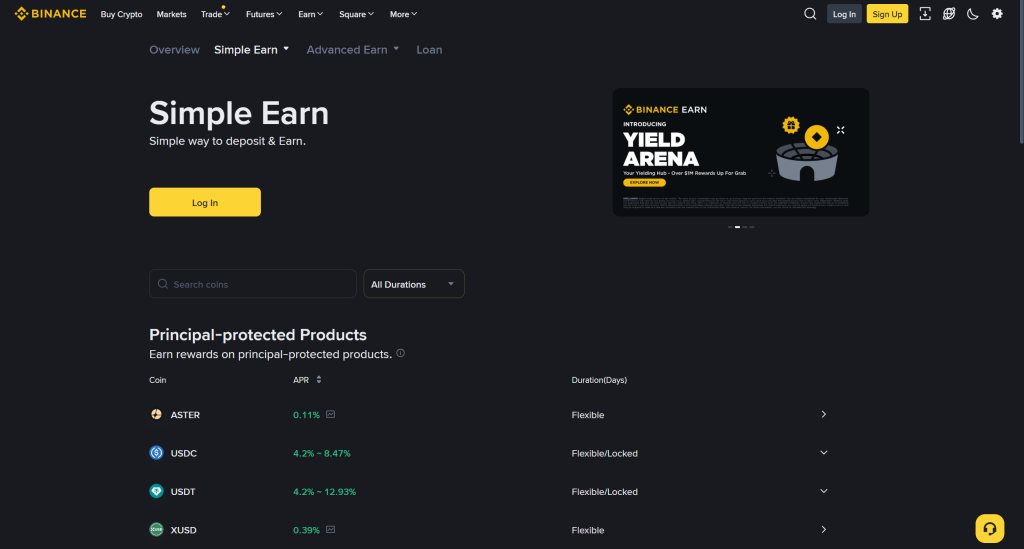Open the settings gear icon
1024x549 pixels.
click(x=997, y=14)
